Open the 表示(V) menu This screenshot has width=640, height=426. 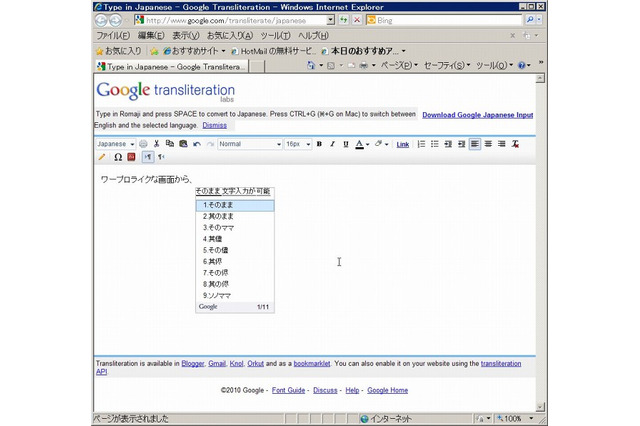point(186,36)
